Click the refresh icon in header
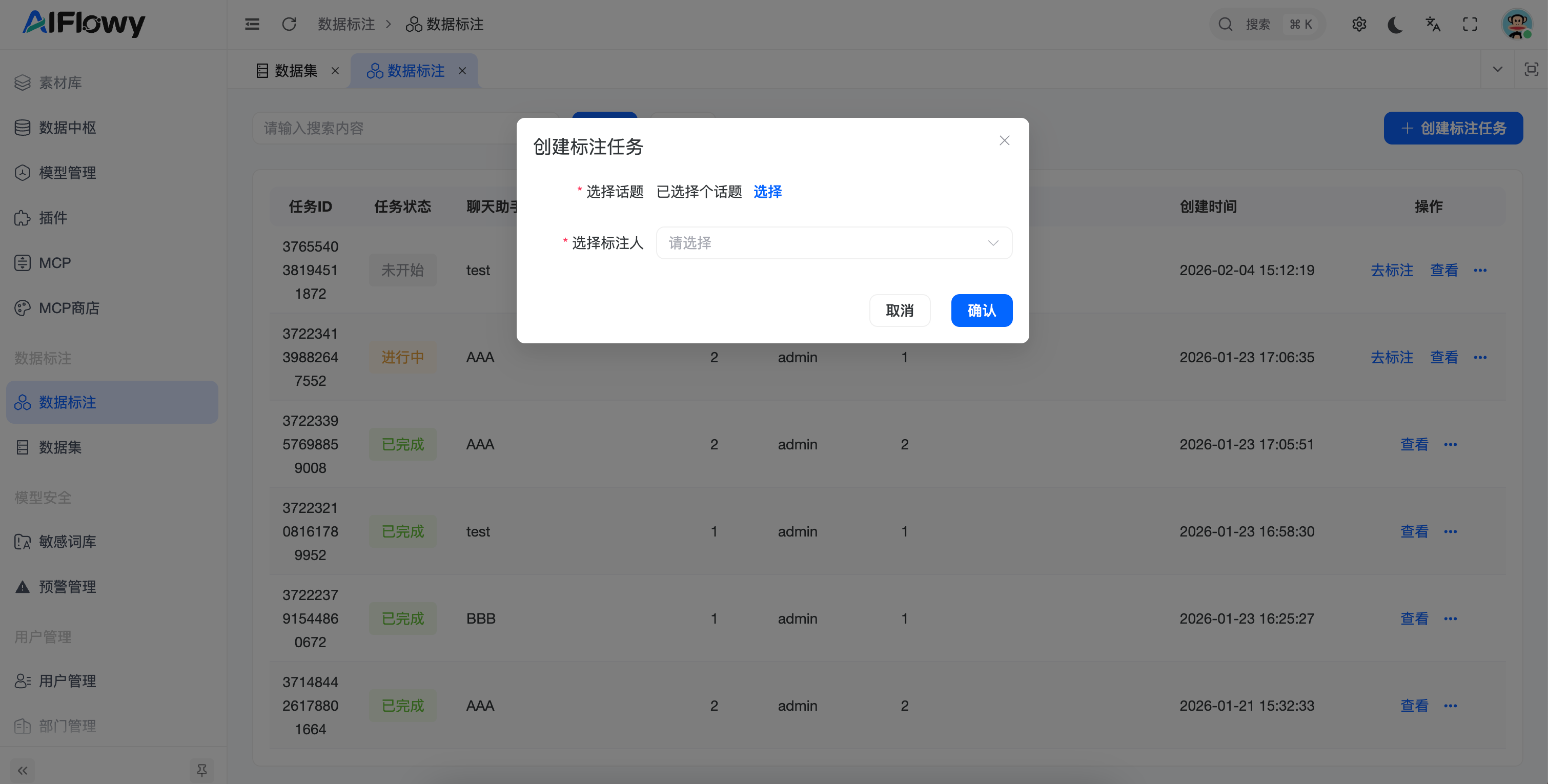Screen dimensions: 1548x784 [x=289, y=25]
